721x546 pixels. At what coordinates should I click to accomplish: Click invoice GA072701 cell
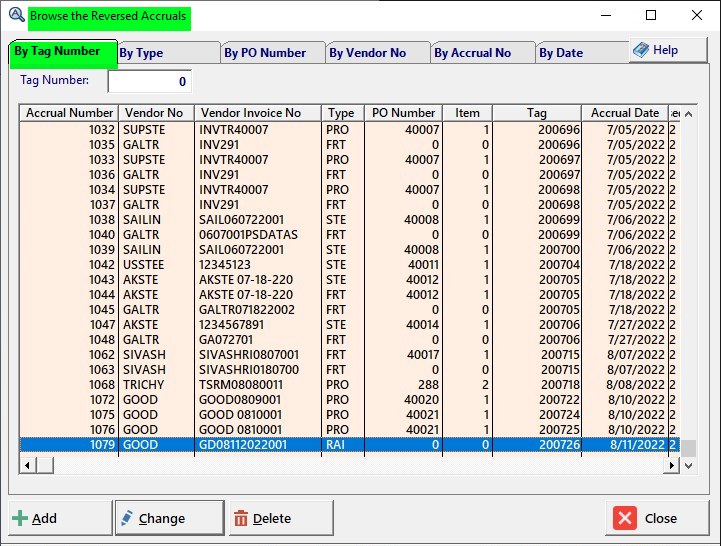tap(226, 340)
